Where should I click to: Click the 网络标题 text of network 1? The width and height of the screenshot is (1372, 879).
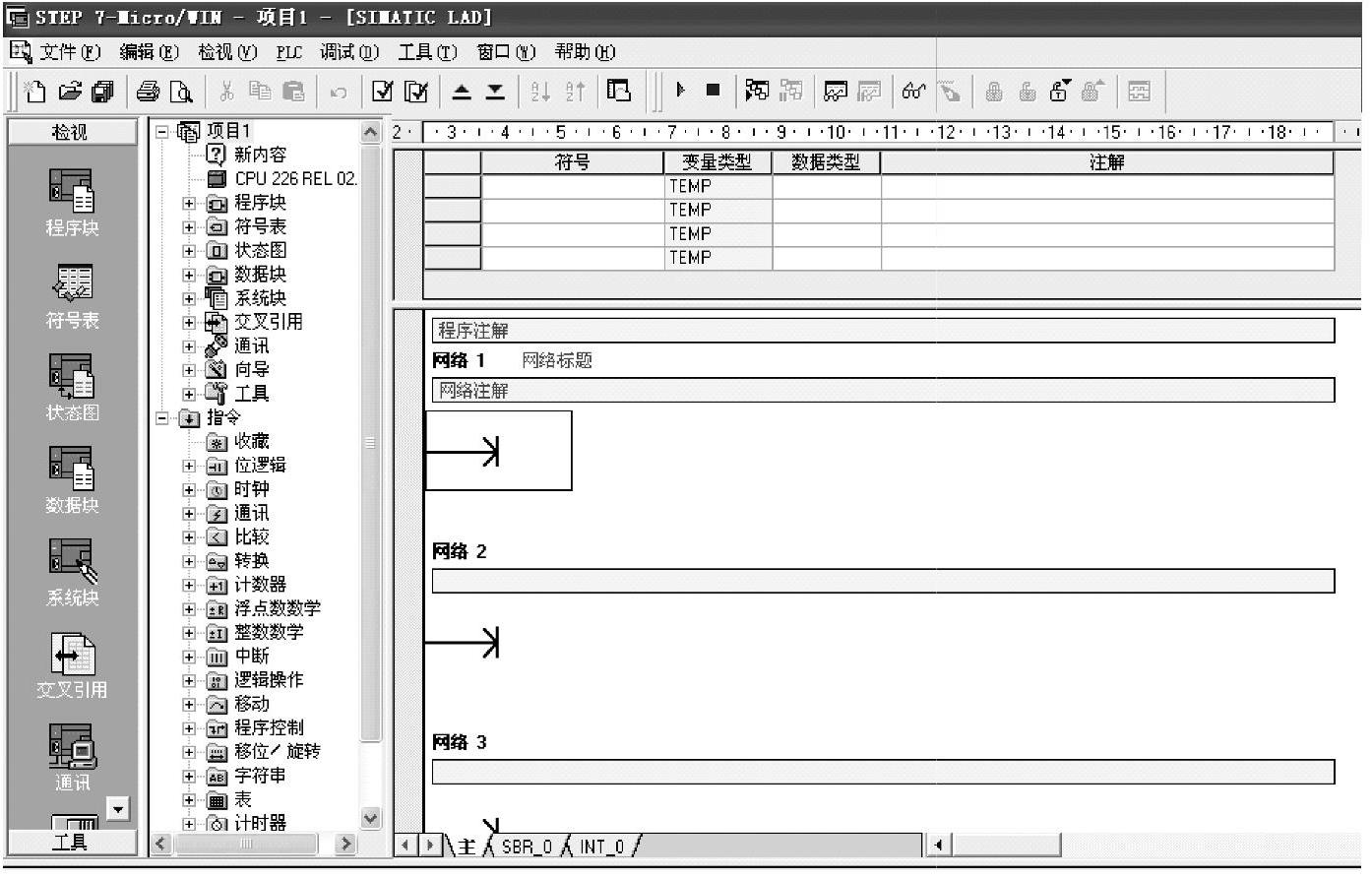click(557, 360)
